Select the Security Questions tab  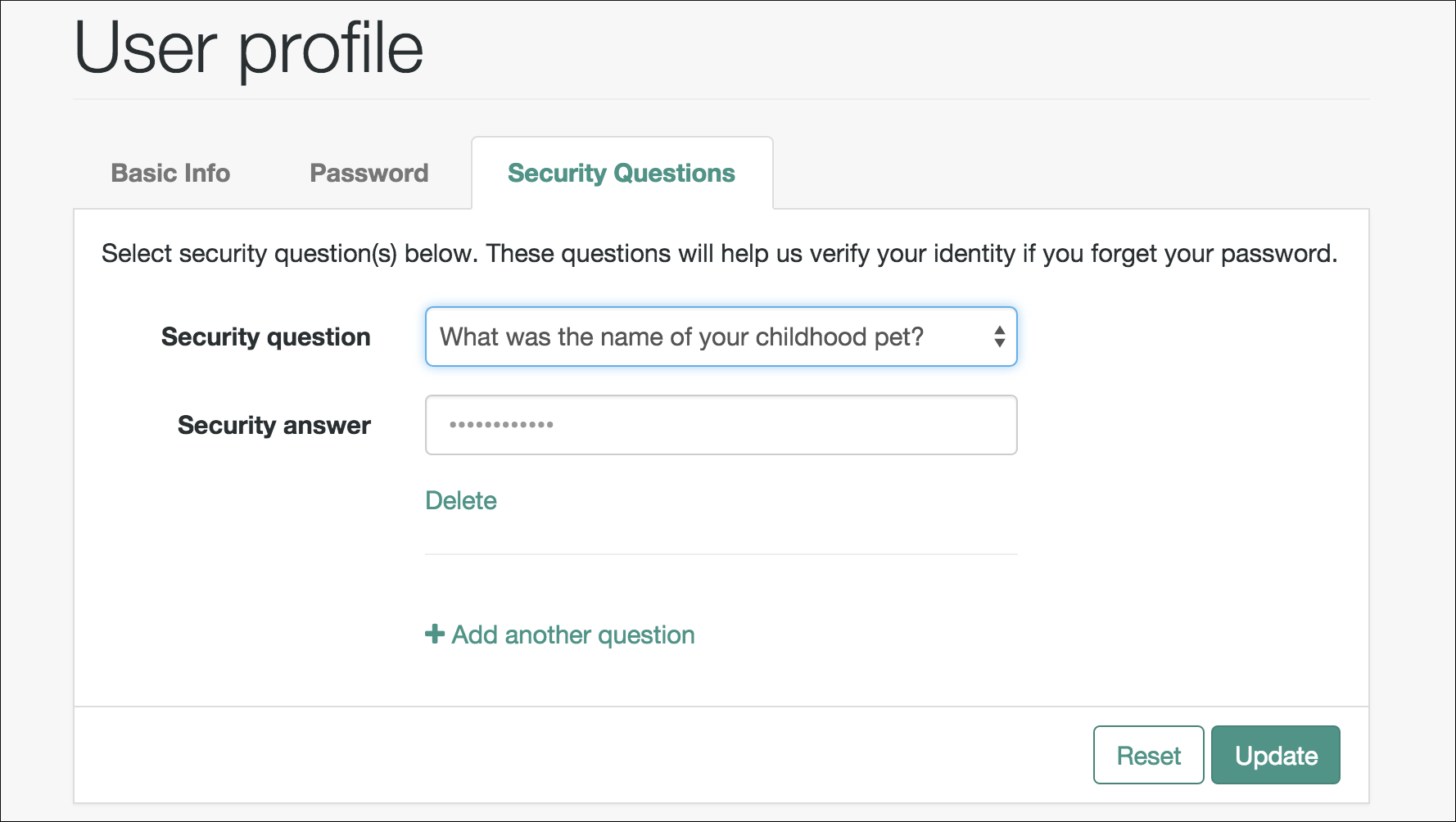click(622, 173)
